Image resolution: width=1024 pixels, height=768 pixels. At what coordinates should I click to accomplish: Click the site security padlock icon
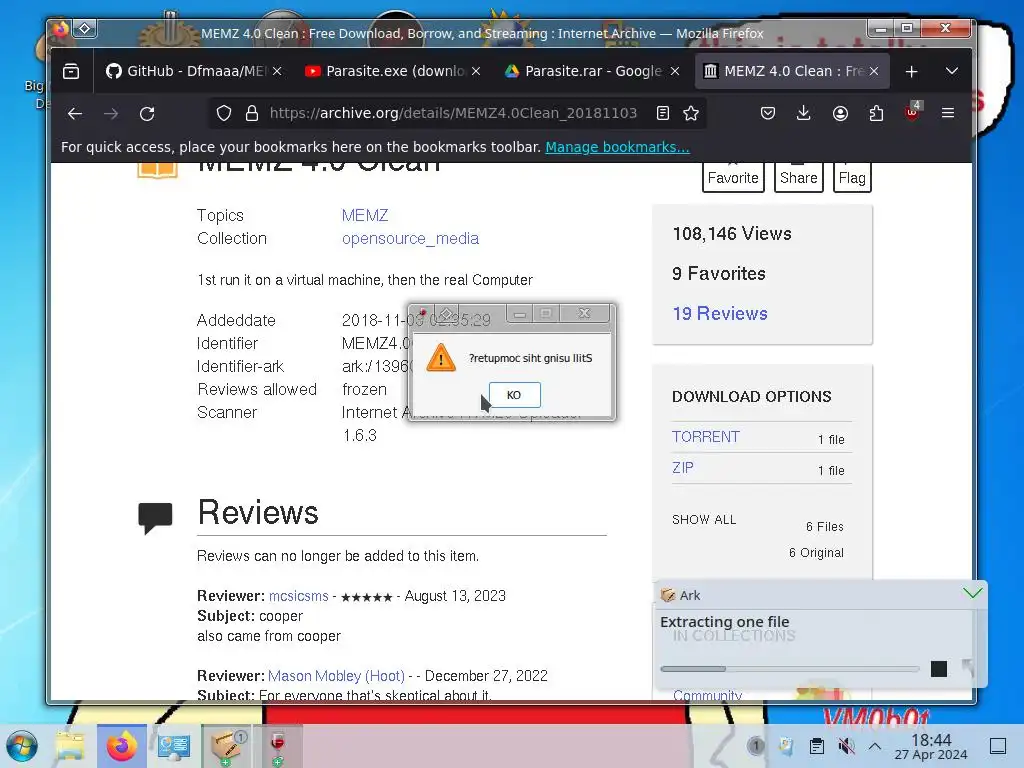[x=252, y=114]
